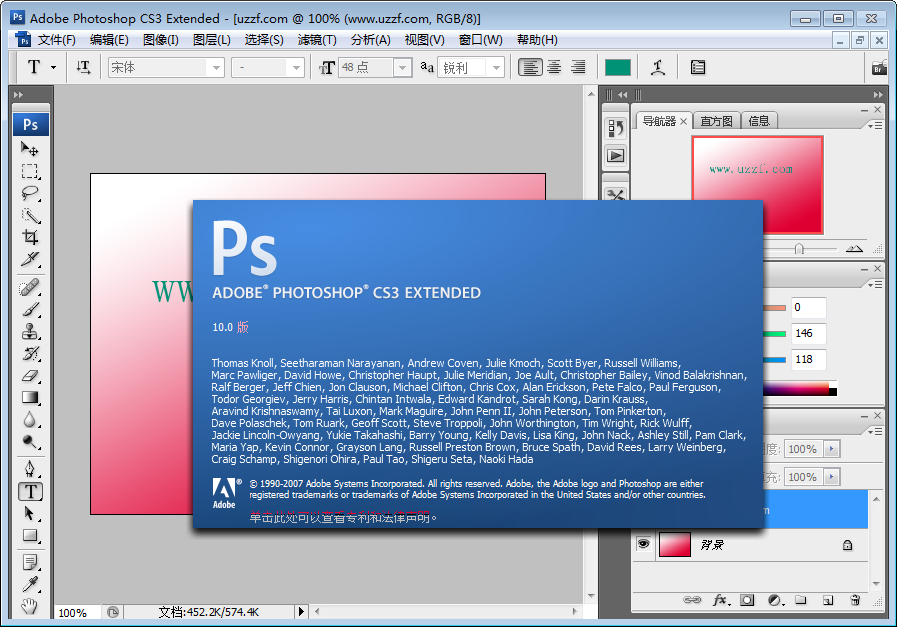Select the Eyedropper tool
The image size is (897, 627).
30,584
